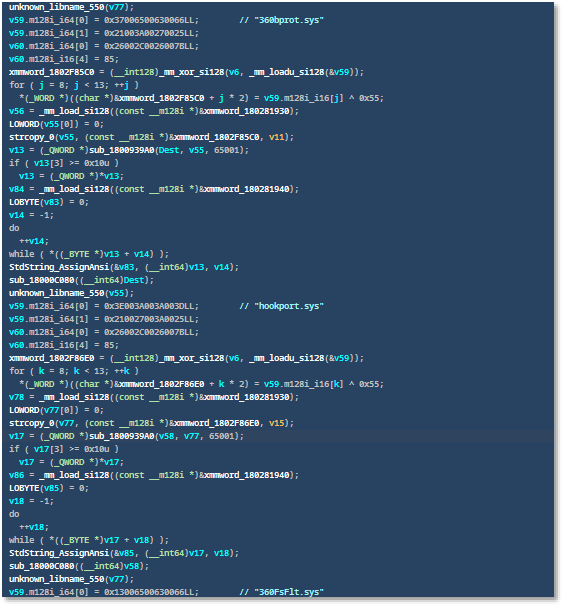This screenshot has width=563, height=605.
Task: Follow sub_1800939A0 on the v13 assignment line
Action: point(122,150)
